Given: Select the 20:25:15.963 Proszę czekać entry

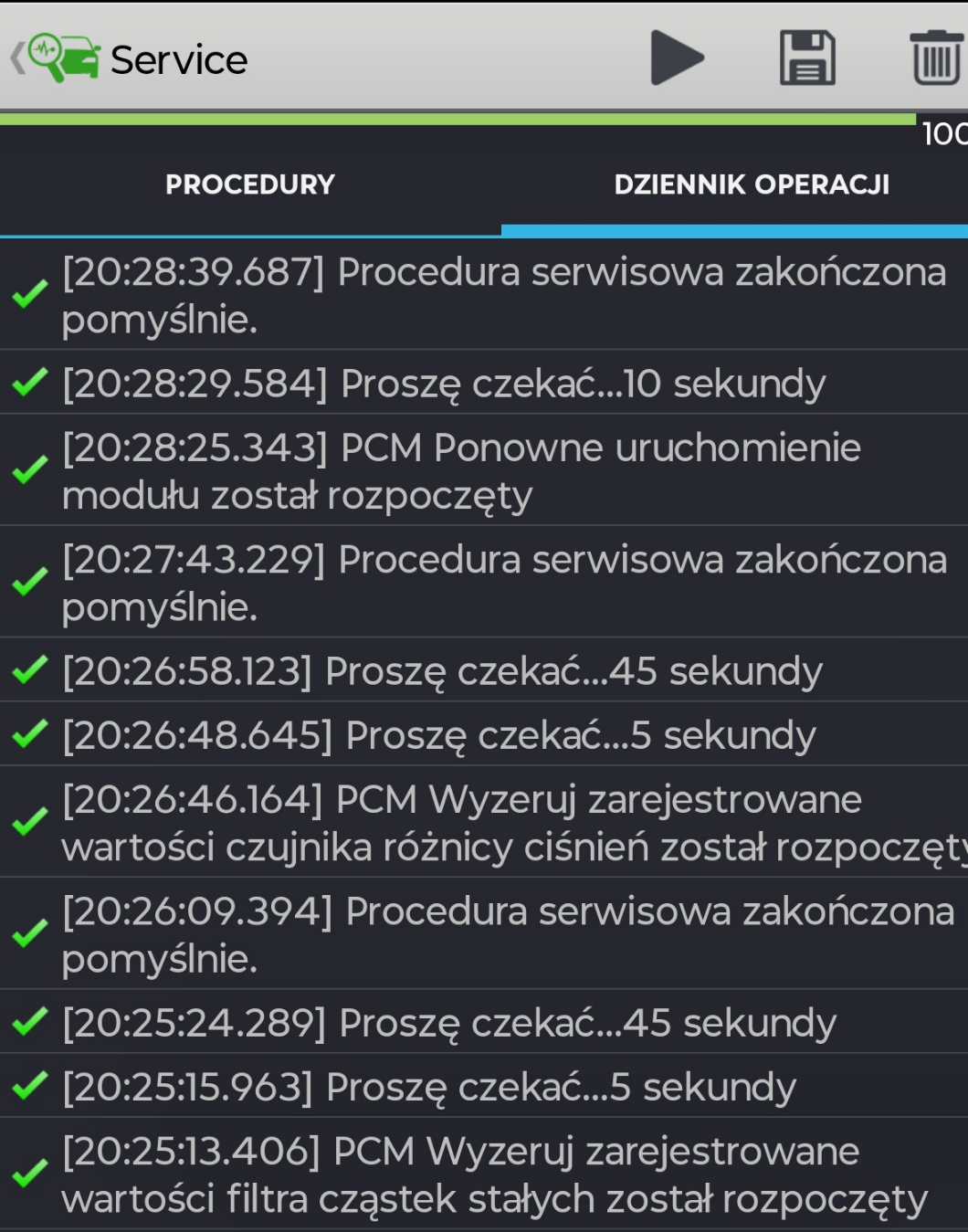Looking at the screenshot, I should [429, 1087].
